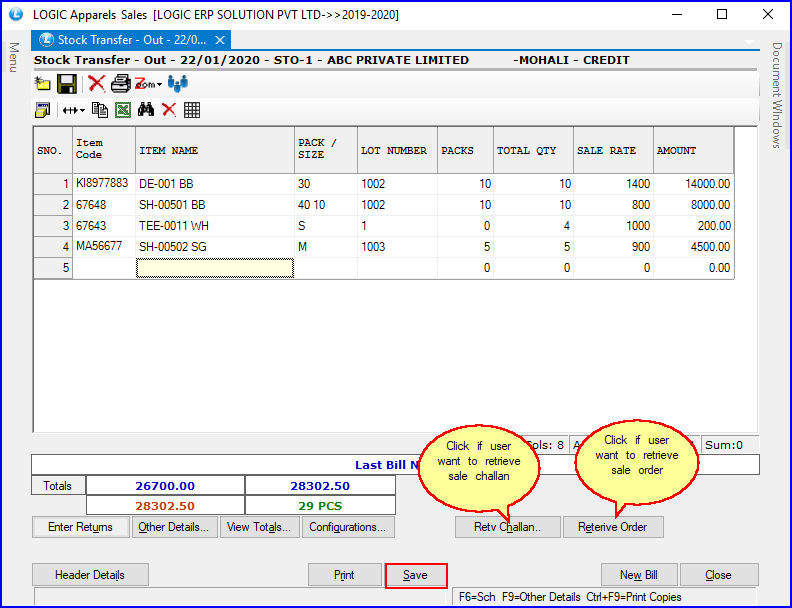The height and width of the screenshot is (608, 792).
Task: Click sale rate 1400 cell
Action: [x=613, y=184]
